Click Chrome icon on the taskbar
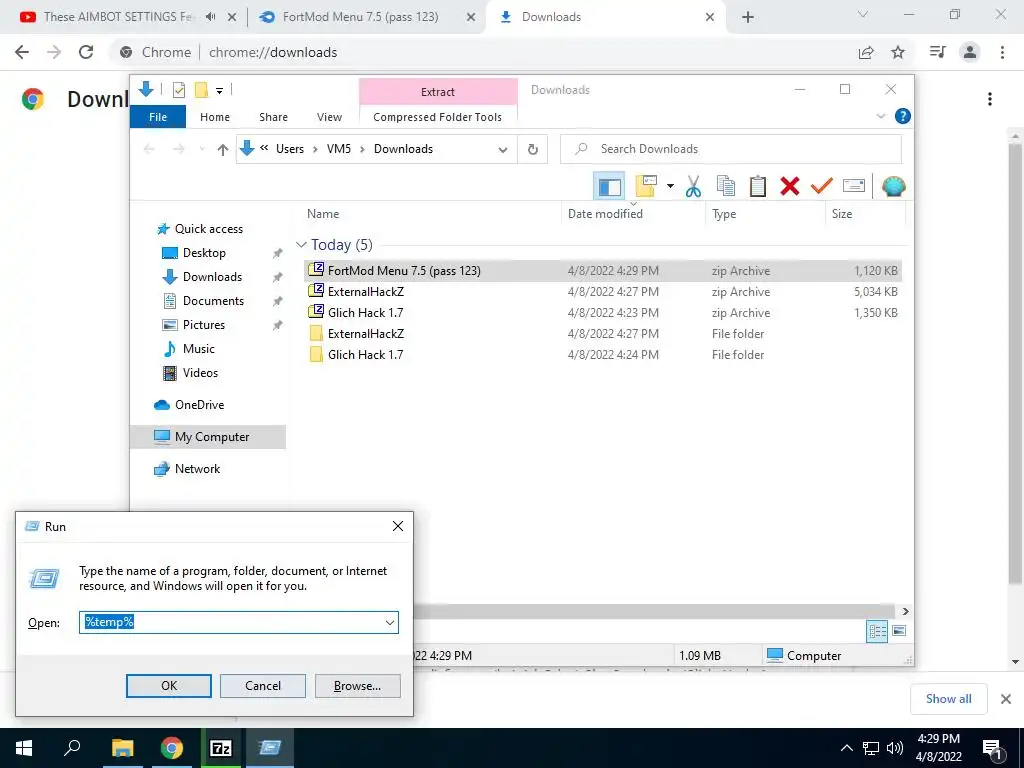The height and width of the screenshot is (768, 1024). pyautogui.click(x=172, y=748)
